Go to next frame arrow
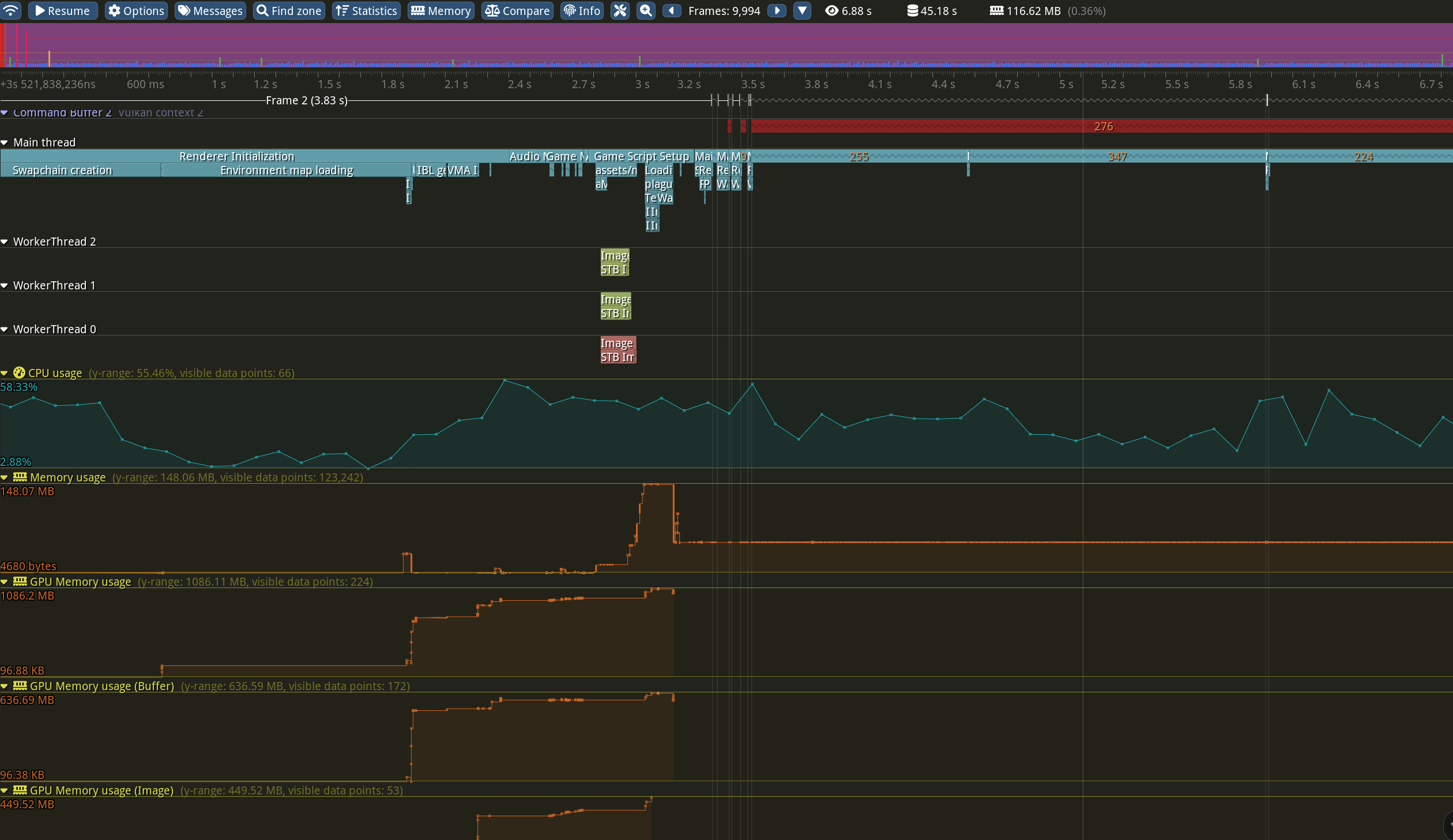Screen dimensions: 1453x840 point(777,10)
